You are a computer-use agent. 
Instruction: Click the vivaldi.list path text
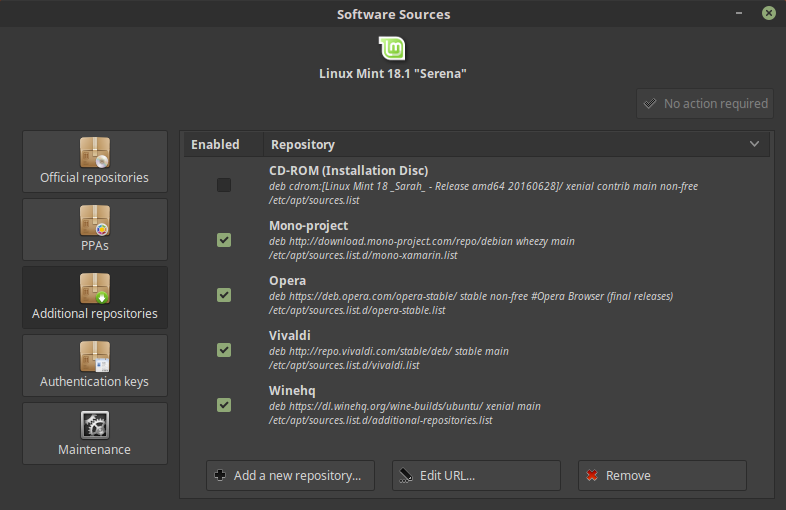pyautogui.click(x=344, y=365)
